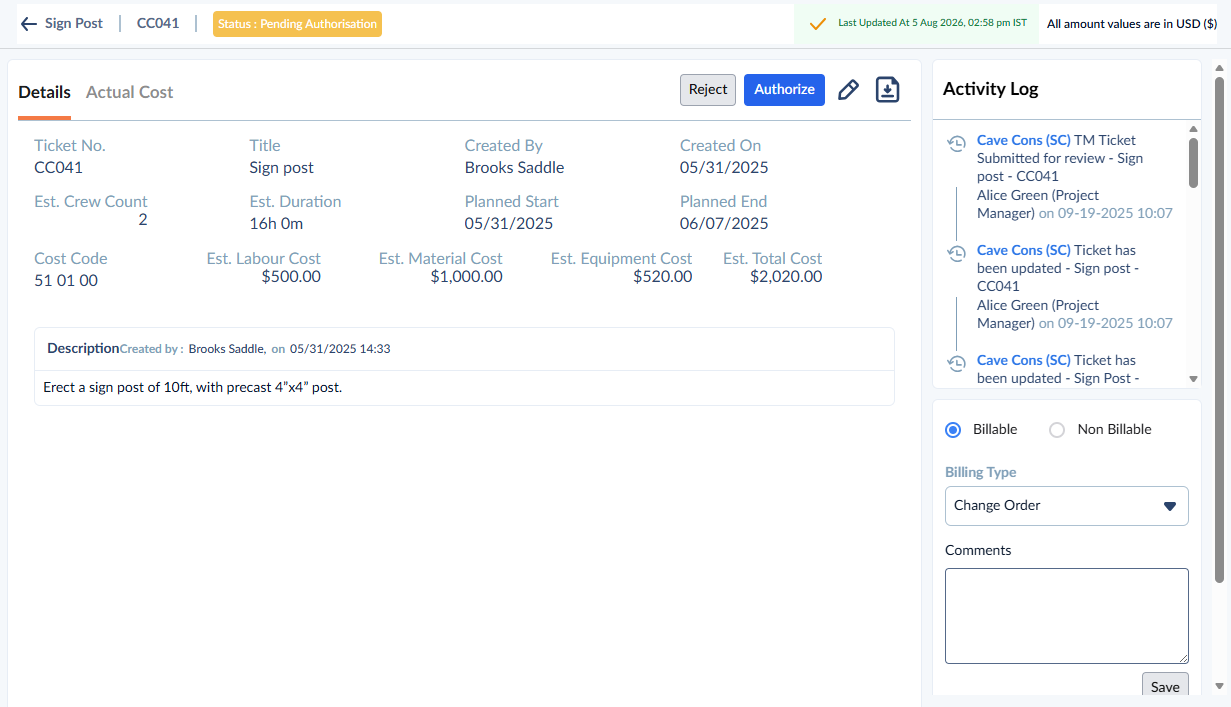
Task: Switch to the Details tab
Action: point(44,92)
